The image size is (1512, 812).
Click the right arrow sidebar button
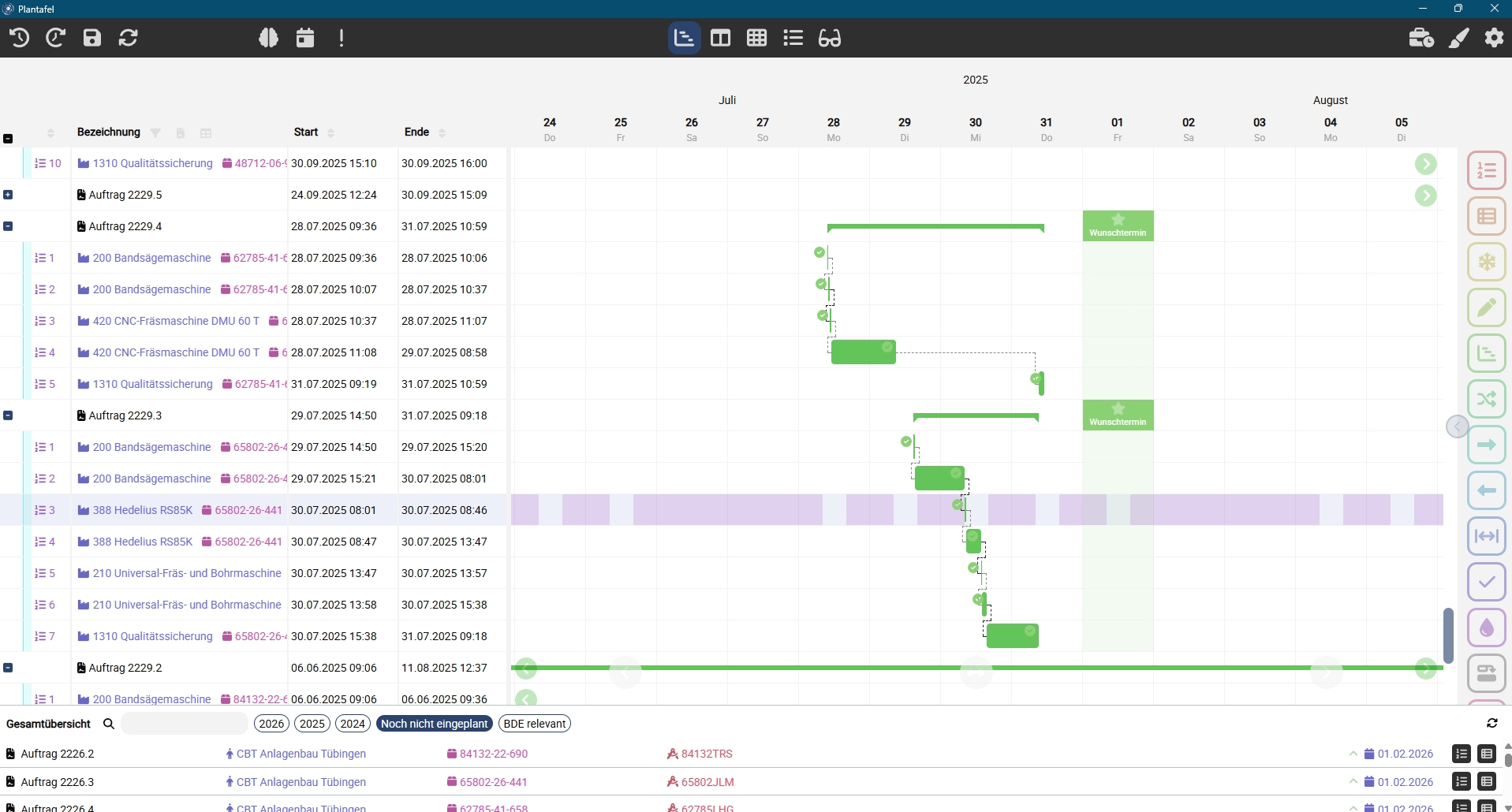click(1487, 445)
